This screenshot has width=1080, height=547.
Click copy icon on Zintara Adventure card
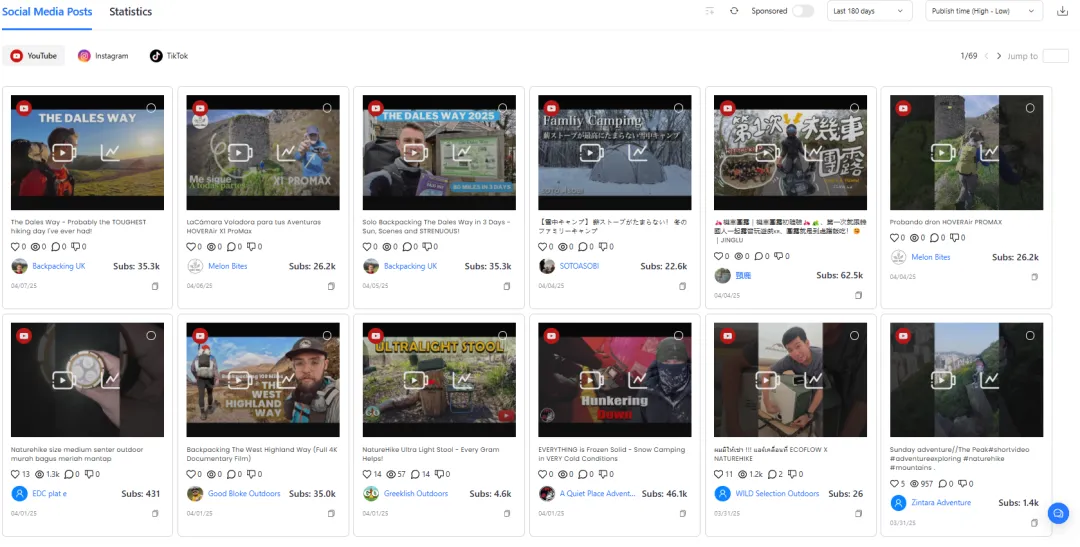(1034, 523)
